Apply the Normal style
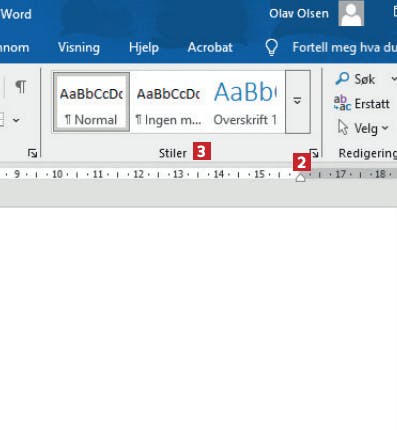Viewport: 397px width, 430px height. click(91, 102)
